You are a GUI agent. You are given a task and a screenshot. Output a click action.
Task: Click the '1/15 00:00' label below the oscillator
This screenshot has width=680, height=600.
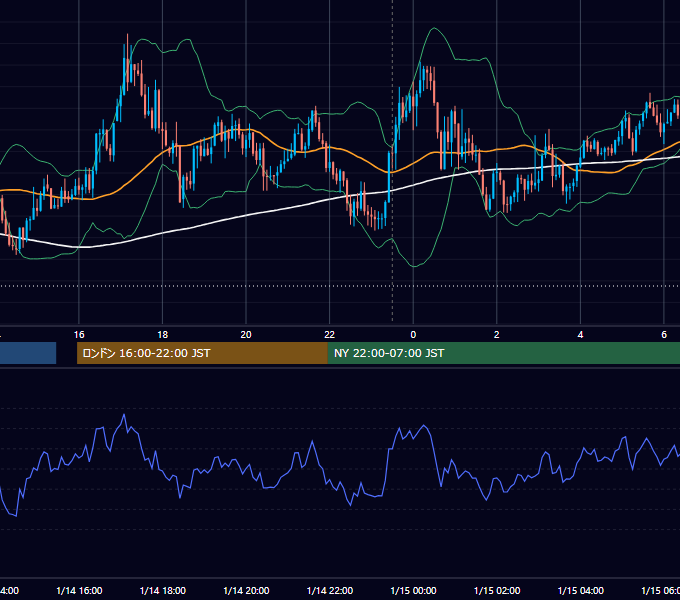(413, 591)
